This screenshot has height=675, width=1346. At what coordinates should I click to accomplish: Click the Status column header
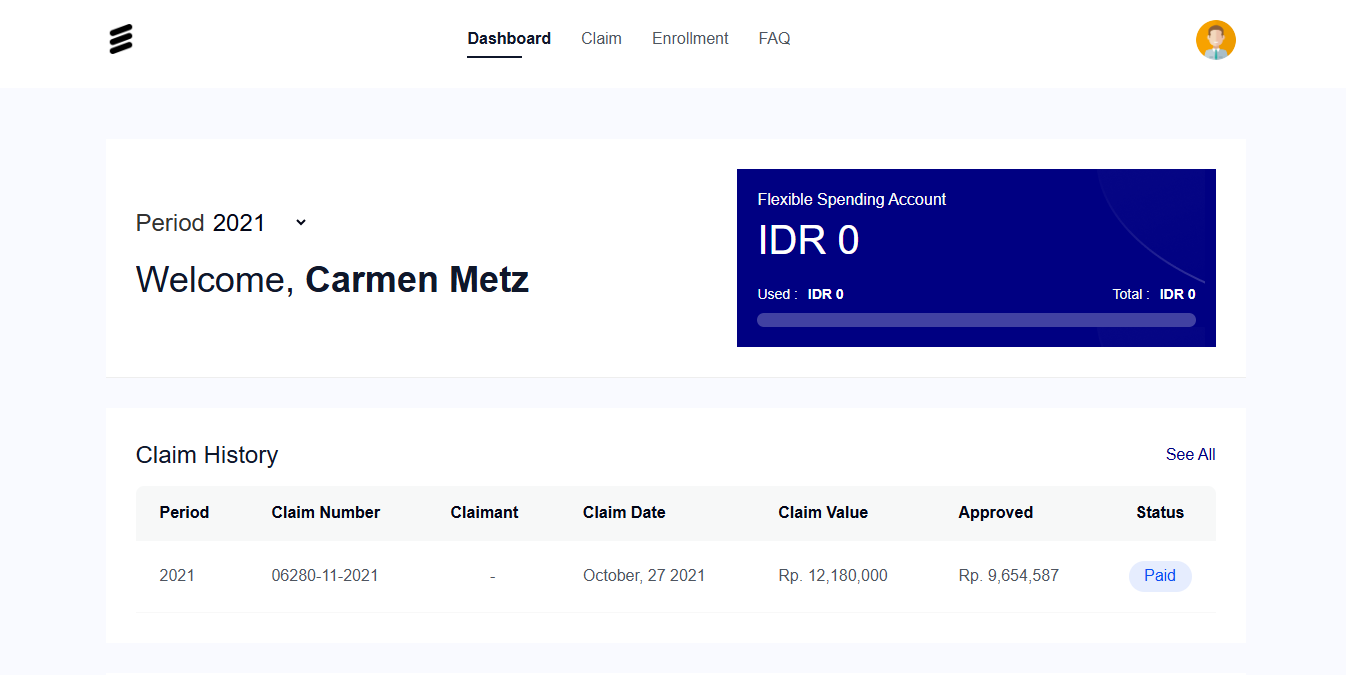pos(1160,512)
